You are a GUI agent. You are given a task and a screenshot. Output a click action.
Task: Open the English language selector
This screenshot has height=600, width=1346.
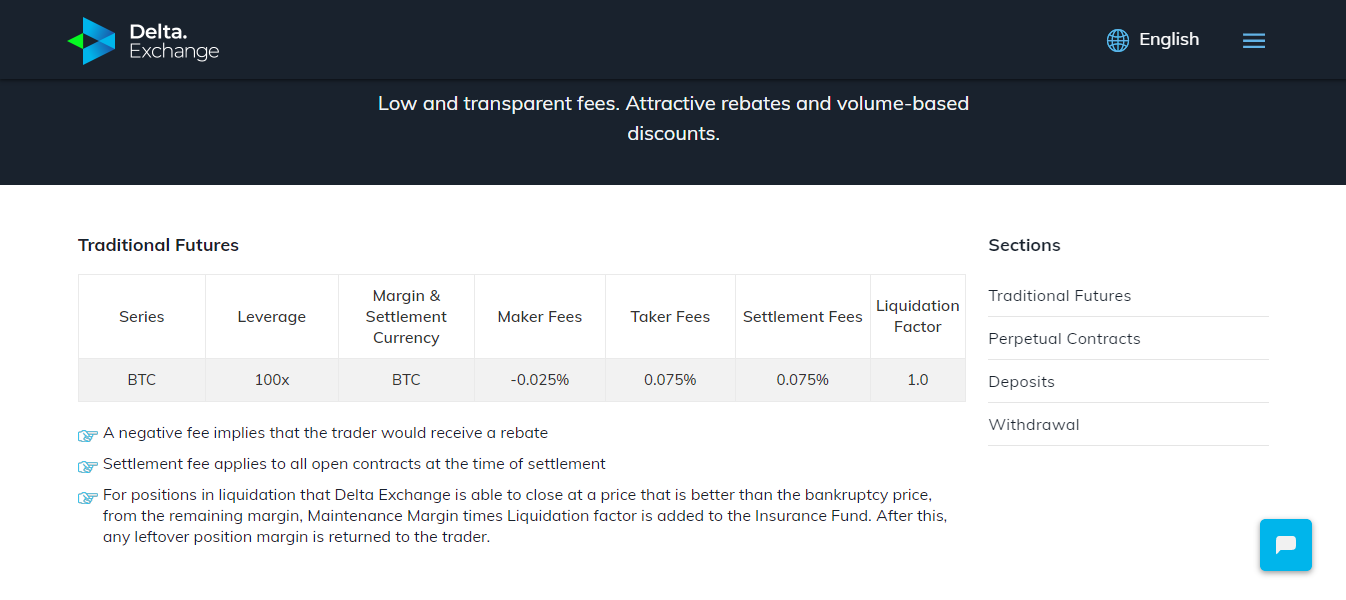(x=1168, y=40)
